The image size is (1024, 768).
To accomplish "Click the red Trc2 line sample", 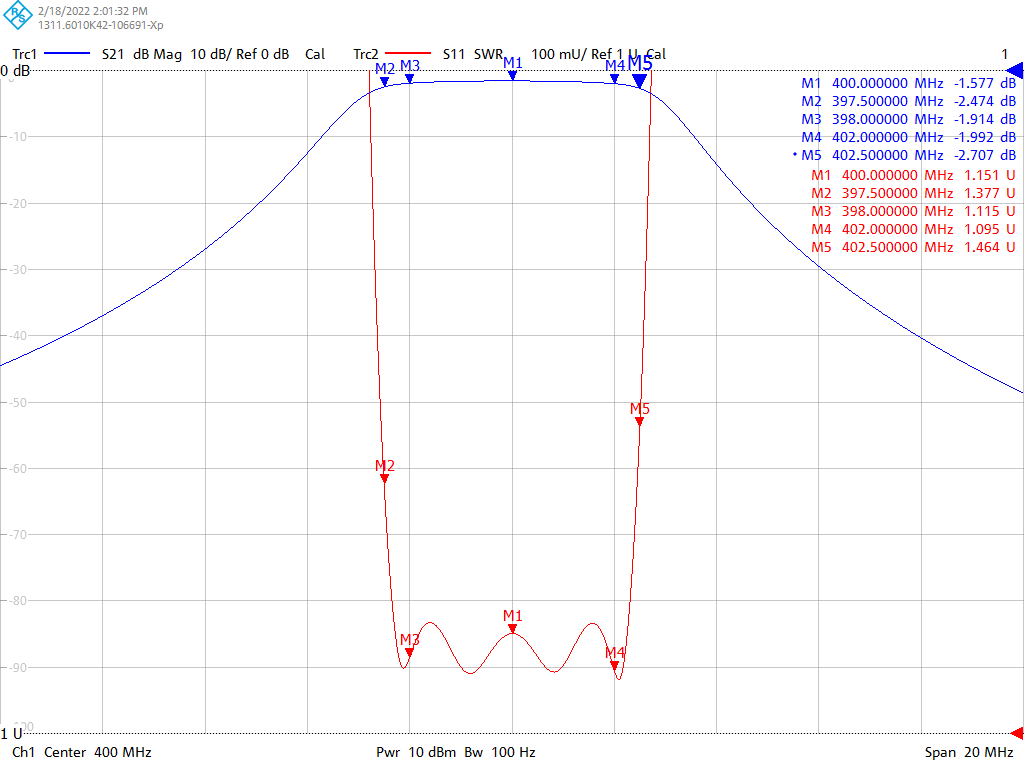I will point(408,54).
